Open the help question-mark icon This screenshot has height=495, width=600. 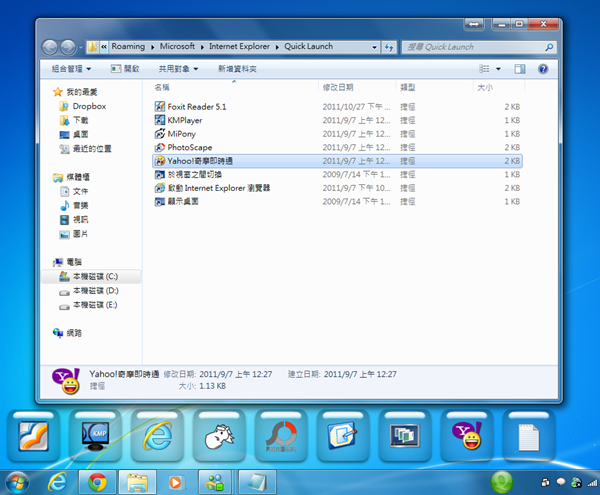[543, 69]
